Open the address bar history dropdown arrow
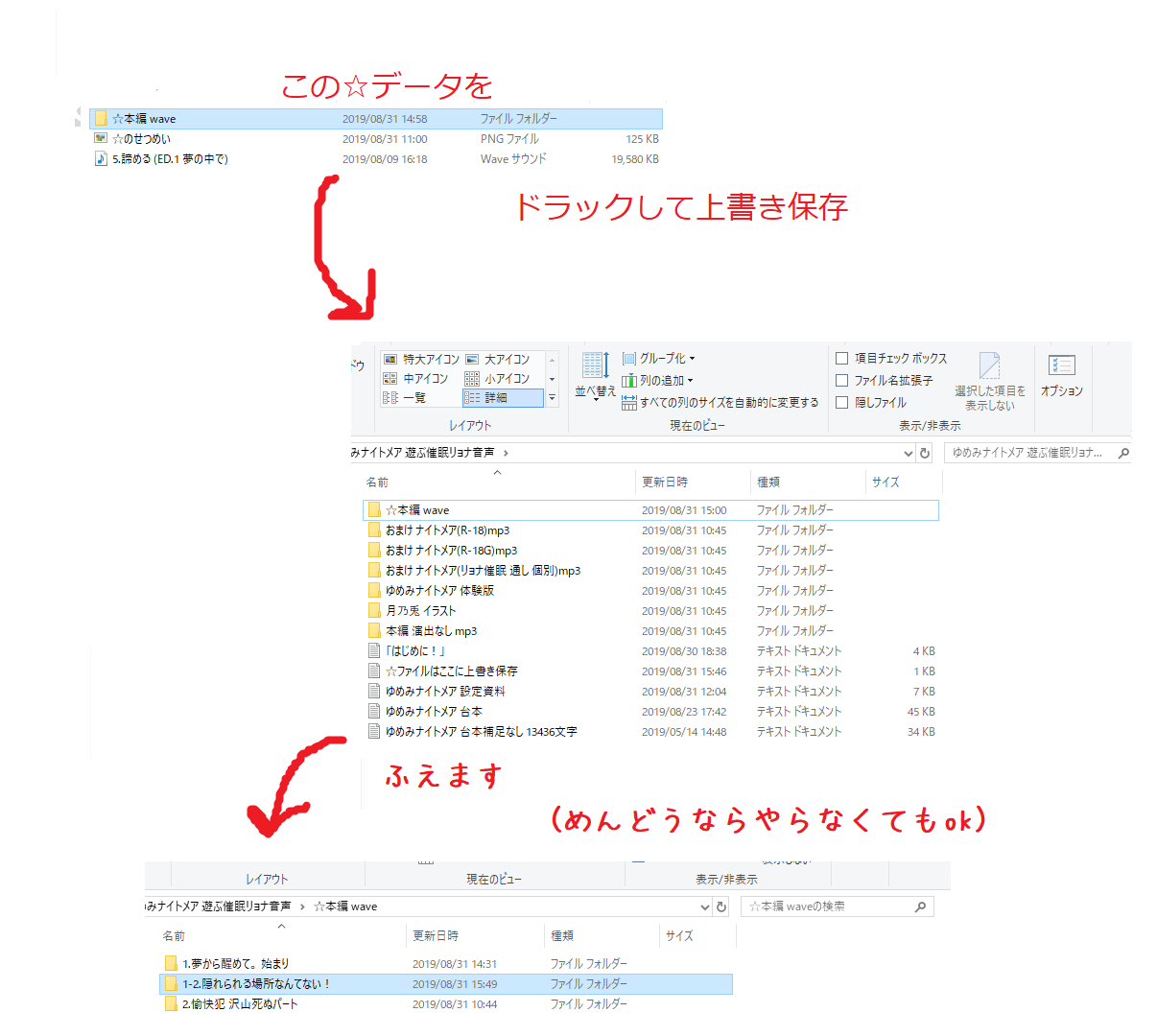The image size is (1157, 1036). tap(908, 453)
